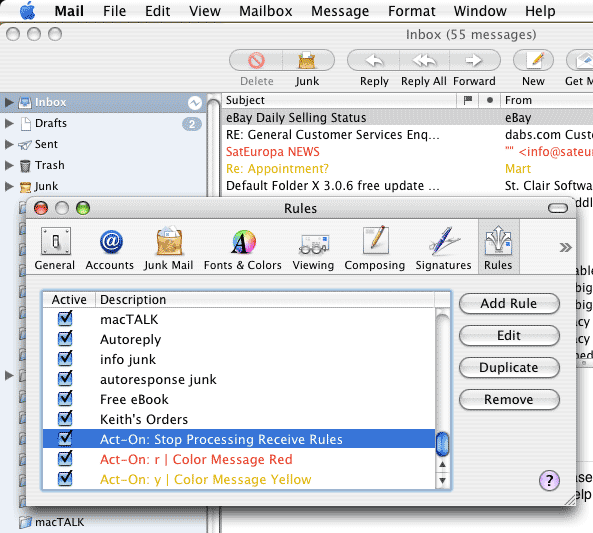Disable the Free eBook rule checkbox

(x=65, y=399)
